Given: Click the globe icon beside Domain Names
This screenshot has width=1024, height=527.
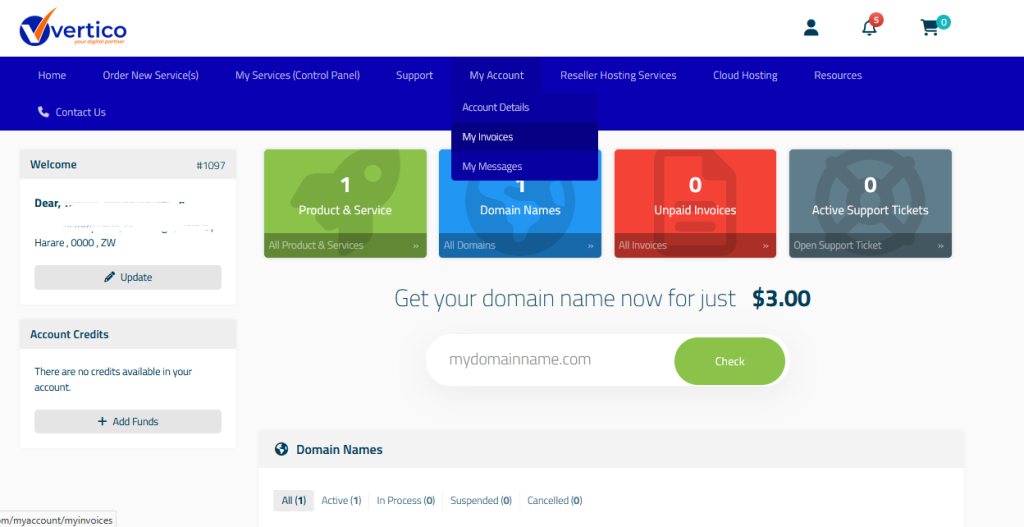Looking at the screenshot, I should click(x=281, y=450).
